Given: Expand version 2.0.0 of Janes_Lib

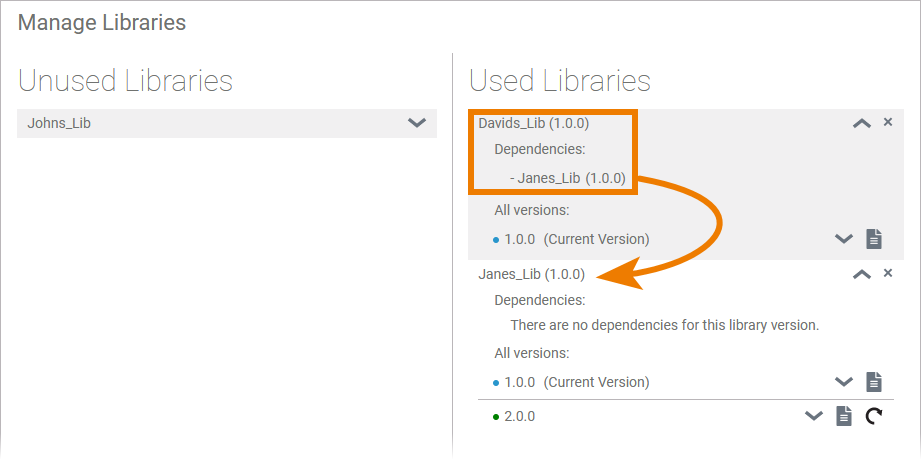Looking at the screenshot, I should click(814, 416).
